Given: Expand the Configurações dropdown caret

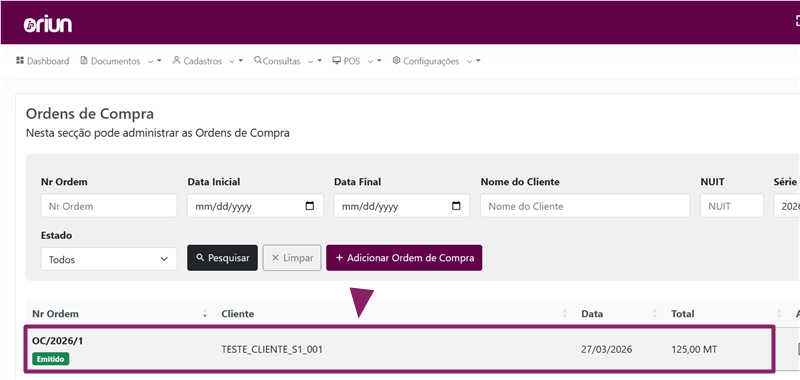Looking at the screenshot, I should pos(478,61).
